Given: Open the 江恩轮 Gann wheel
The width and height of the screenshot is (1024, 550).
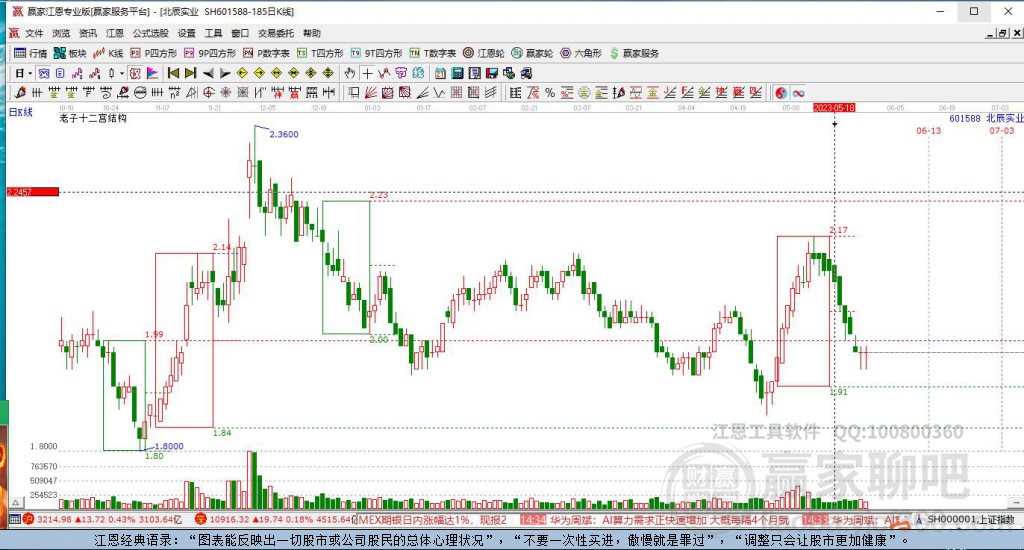Looking at the screenshot, I should click(484, 53).
